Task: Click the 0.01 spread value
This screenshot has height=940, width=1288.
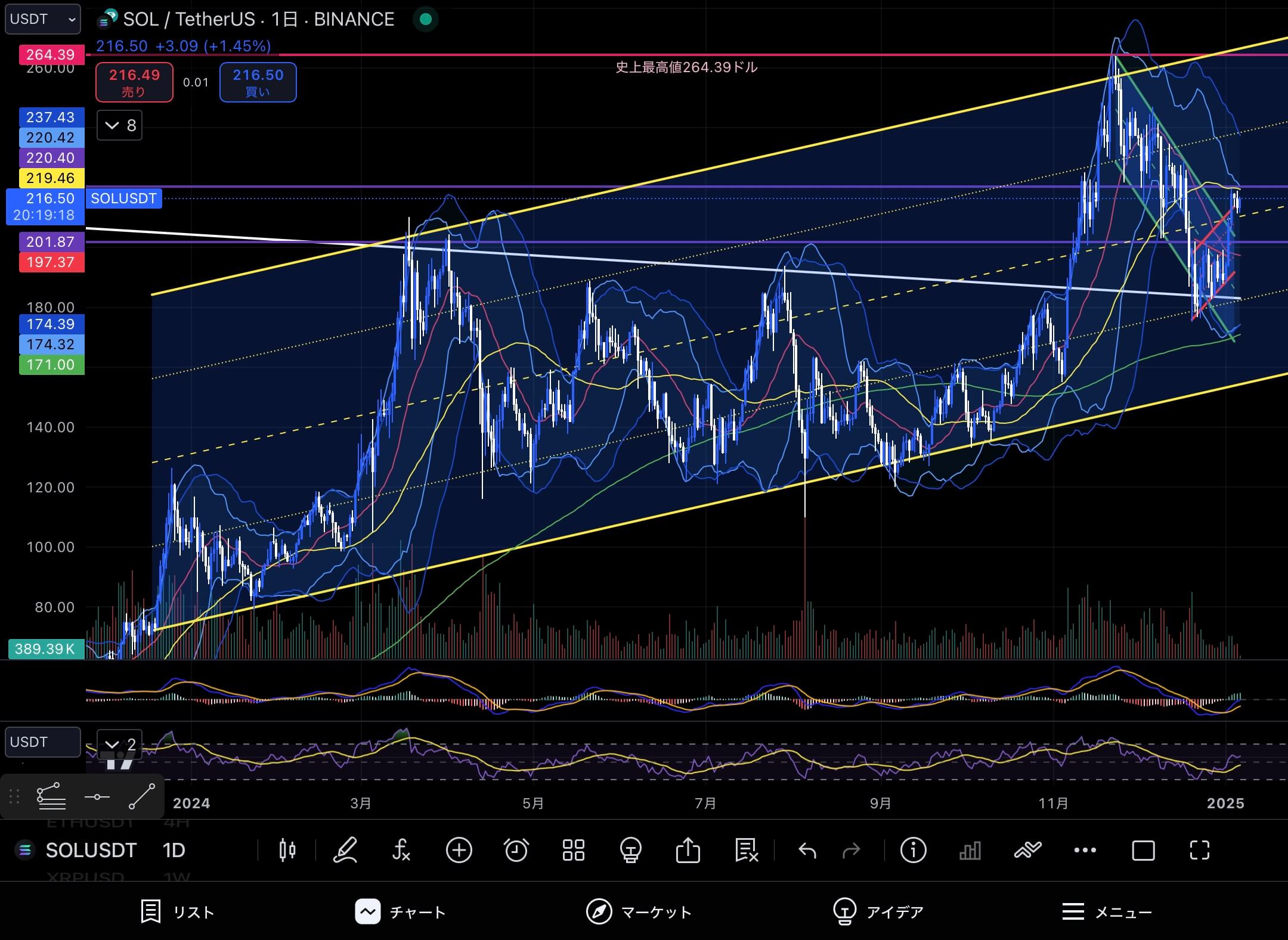Action: click(x=196, y=82)
